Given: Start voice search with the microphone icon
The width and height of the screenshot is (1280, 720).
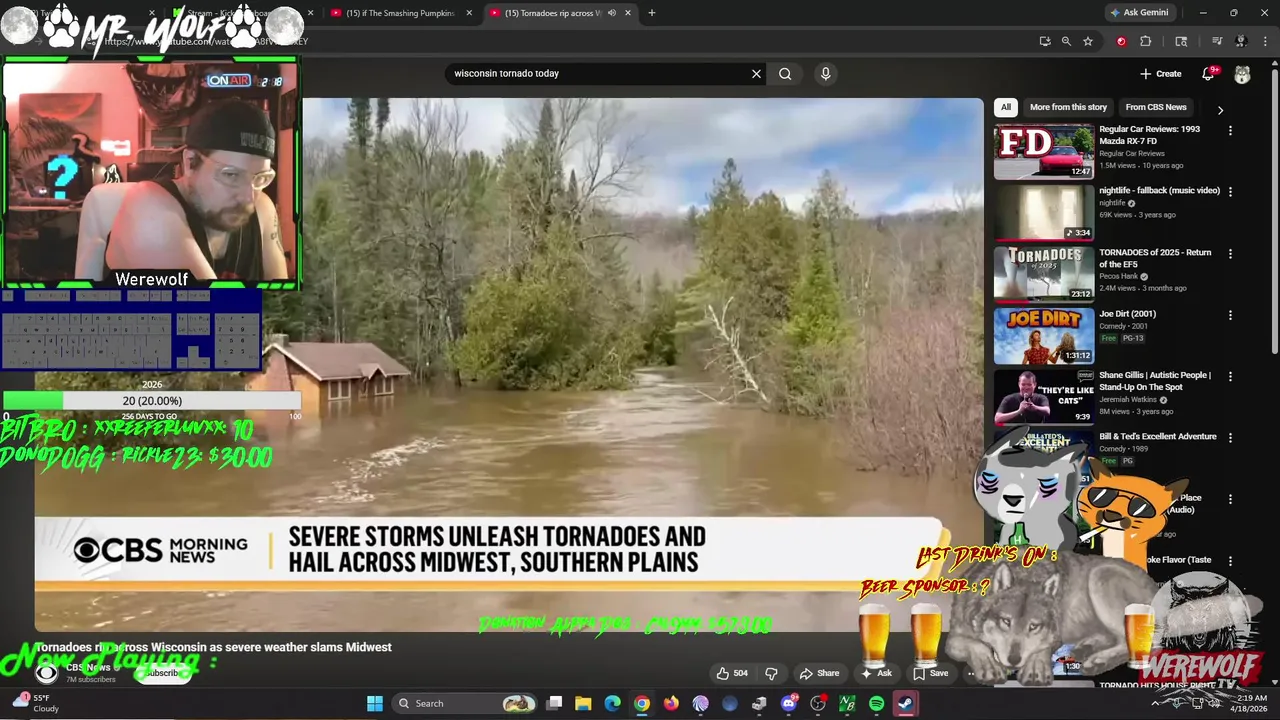Looking at the screenshot, I should click(825, 73).
